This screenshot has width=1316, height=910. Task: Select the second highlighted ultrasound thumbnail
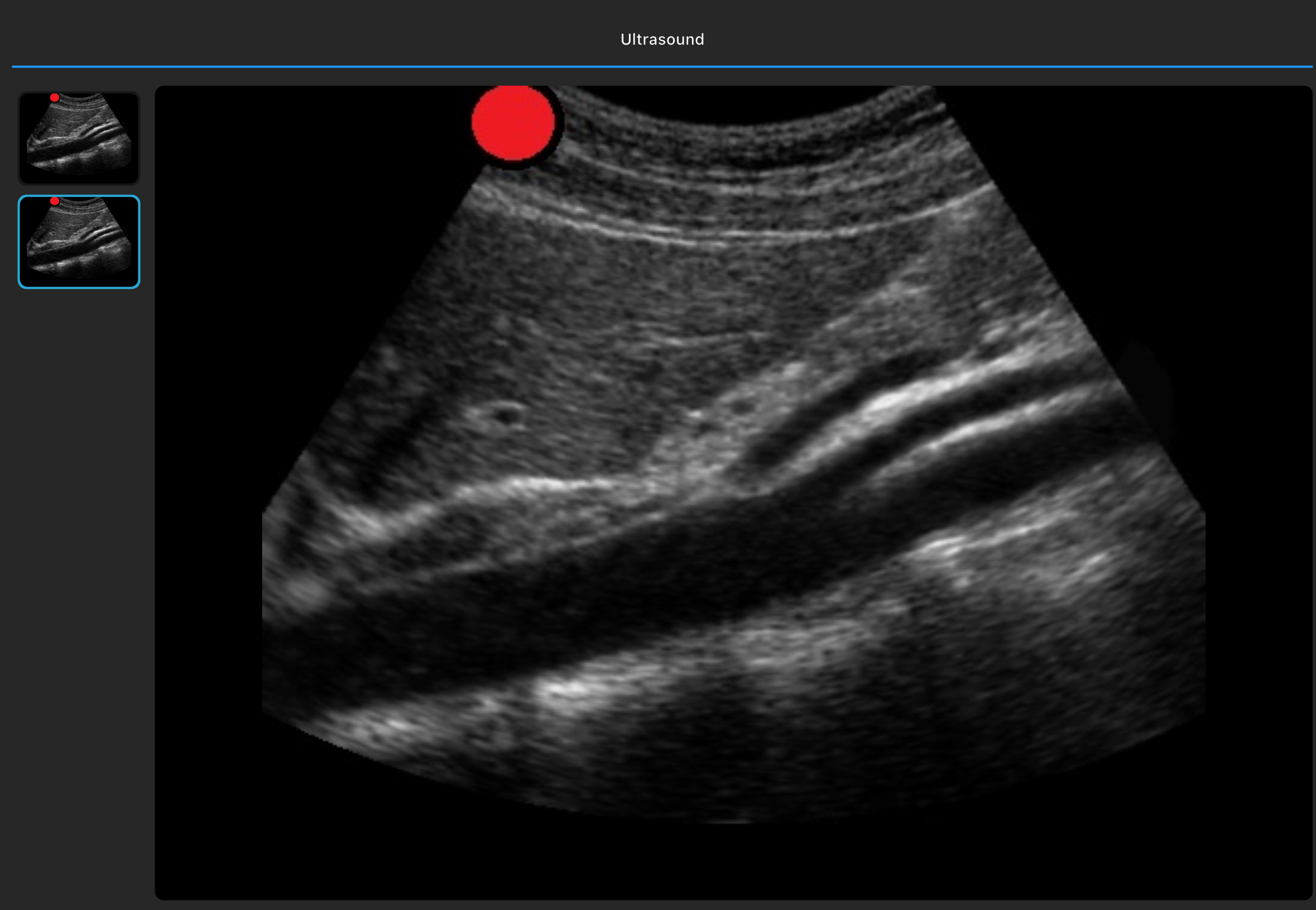[79, 242]
